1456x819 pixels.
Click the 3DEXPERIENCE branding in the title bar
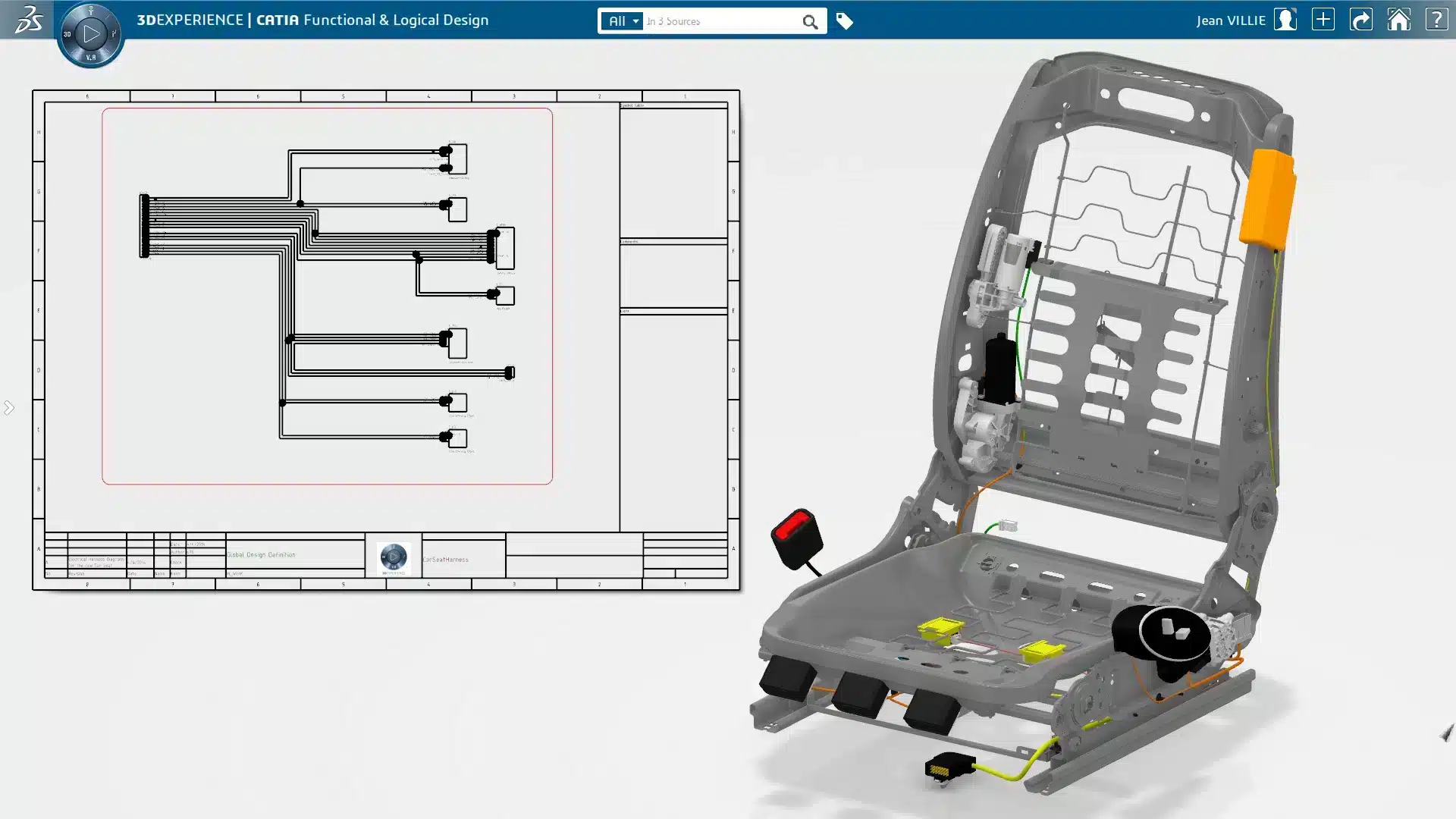click(189, 20)
